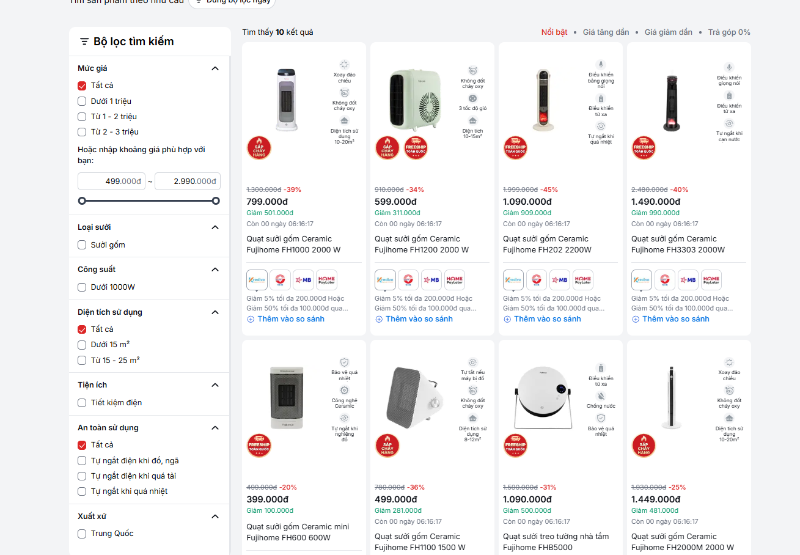
Task: Click the freeship badge on the FH3303 product
Action: (x=644, y=148)
